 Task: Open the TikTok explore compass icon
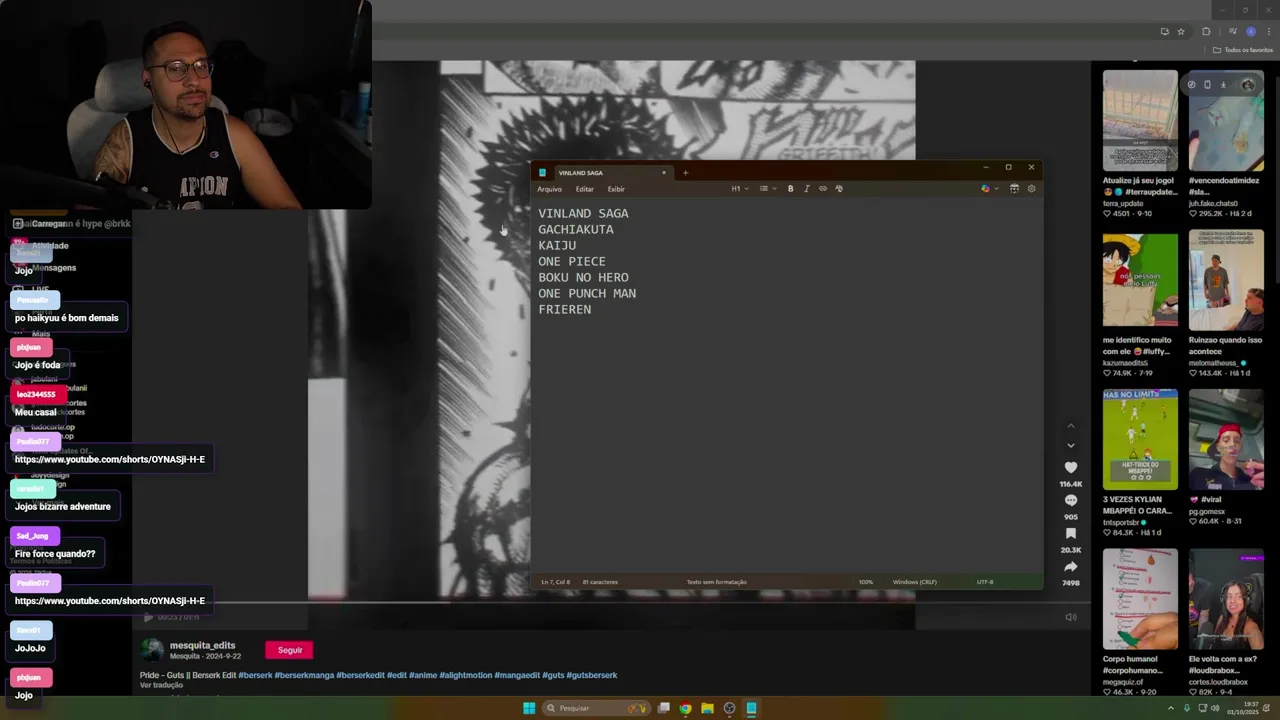(1191, 85)
